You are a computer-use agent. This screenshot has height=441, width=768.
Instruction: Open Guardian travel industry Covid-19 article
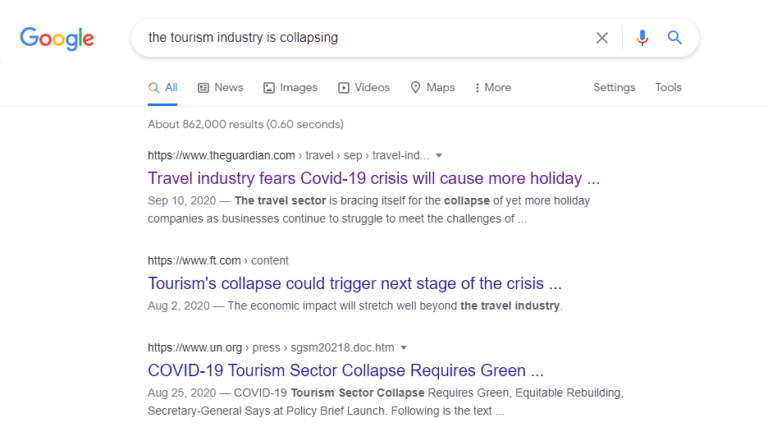pyautogui.click(x=373, y=179)
